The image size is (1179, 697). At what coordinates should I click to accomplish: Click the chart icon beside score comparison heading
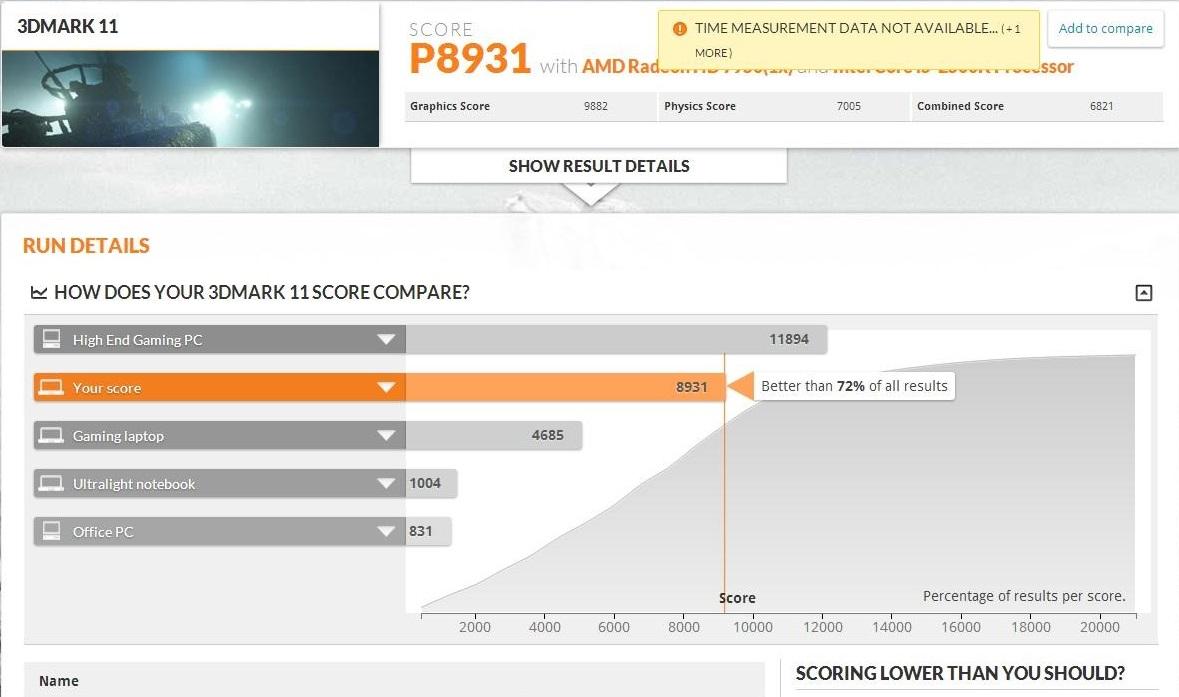click(x=38, y=292)
